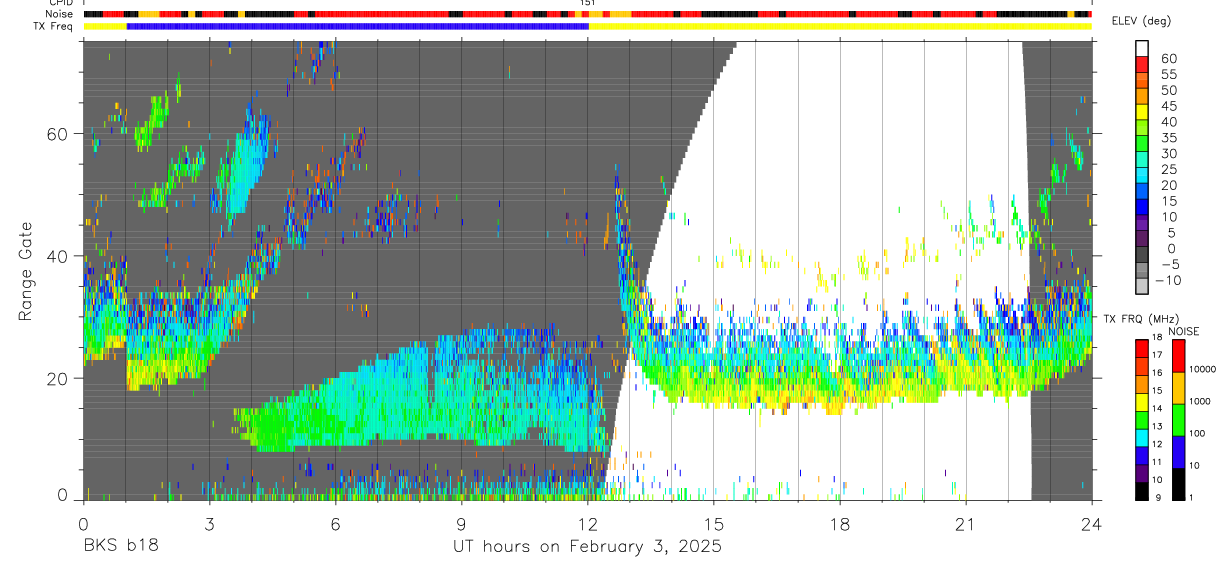Click the "UT hours on February 3, 2025" label
The width and height of the screenshot is (1228, 567).
[588, 547]
